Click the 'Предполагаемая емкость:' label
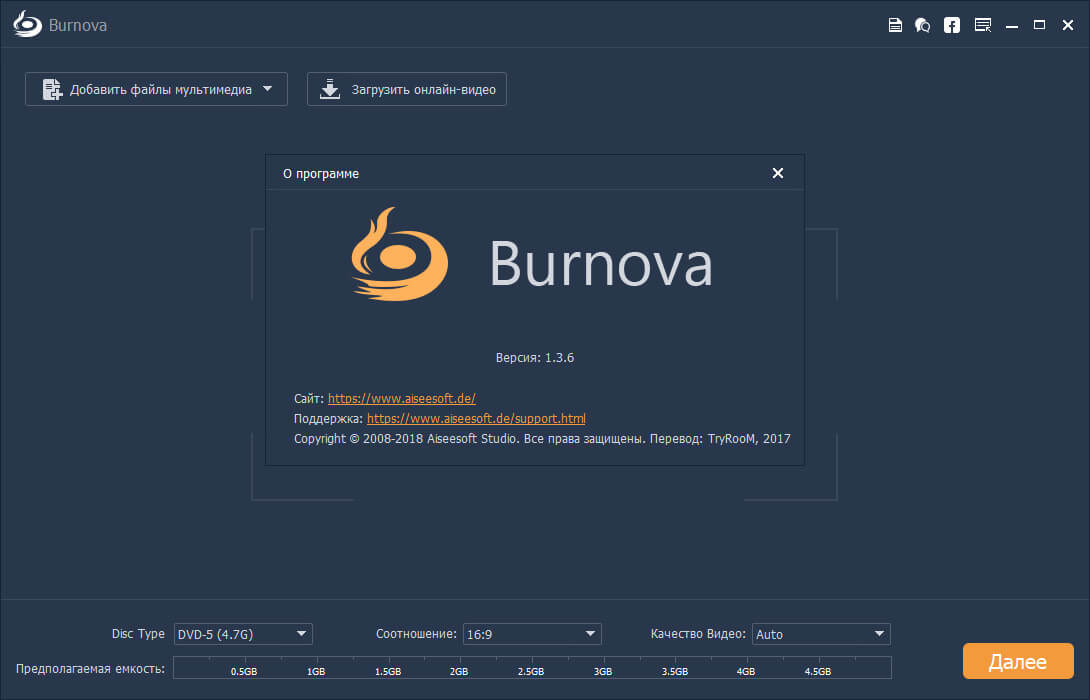The image size is (1090, 700). click(90, 669)
